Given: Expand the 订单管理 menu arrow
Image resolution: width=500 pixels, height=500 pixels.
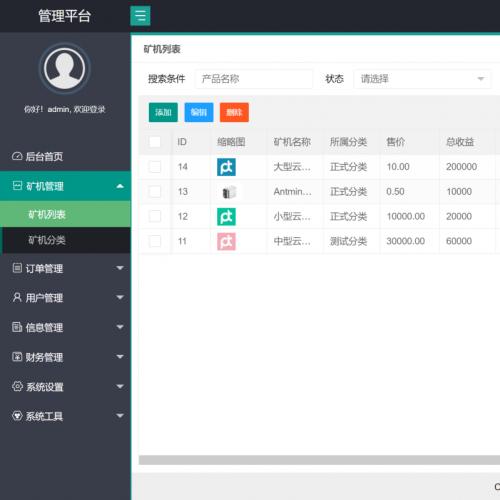Looking at the screenshot, I should click(x=120, y=268).
